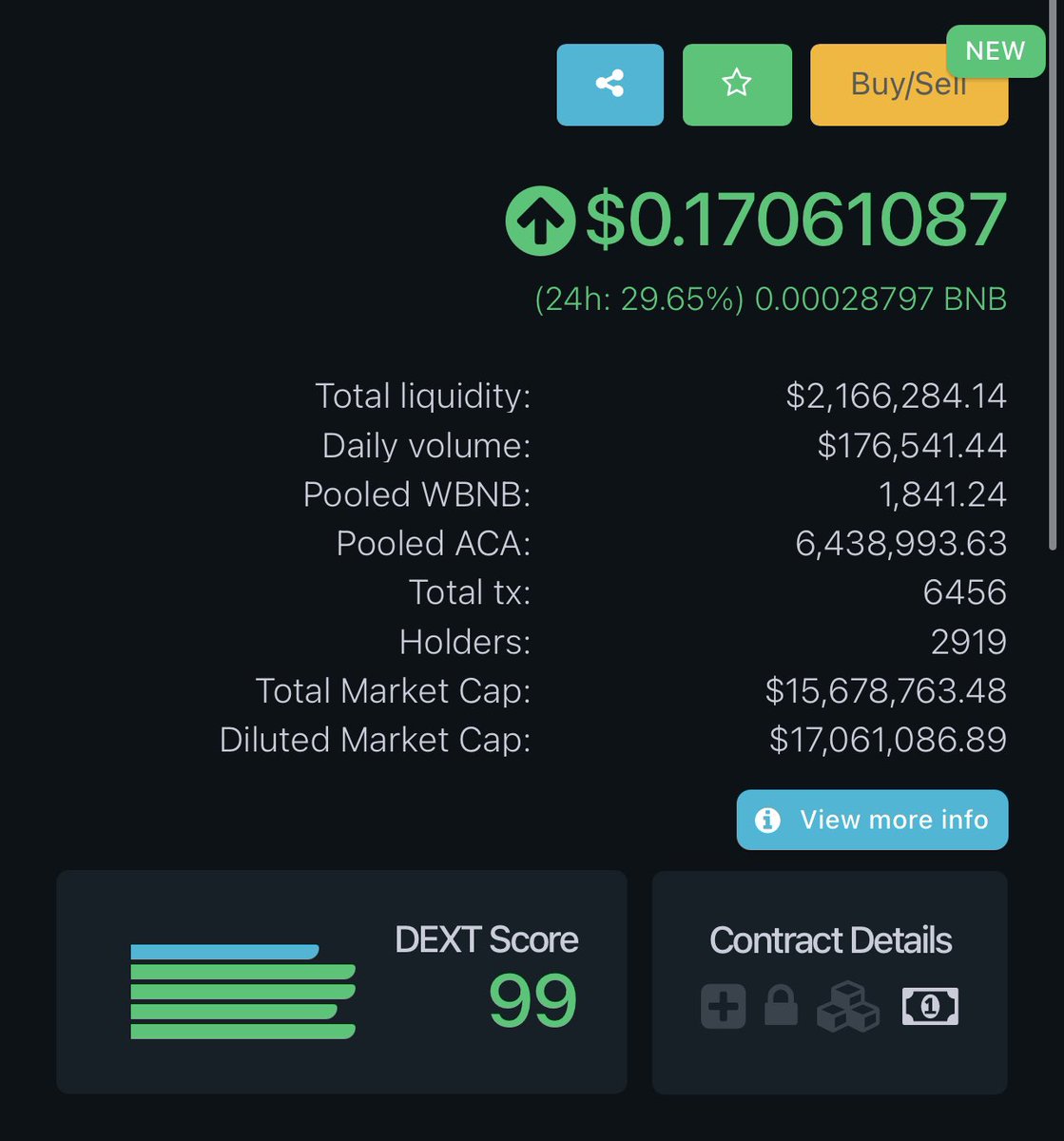Click the green price up-arrow icon
This screenshot has width=1064, height=1141.
539,221
